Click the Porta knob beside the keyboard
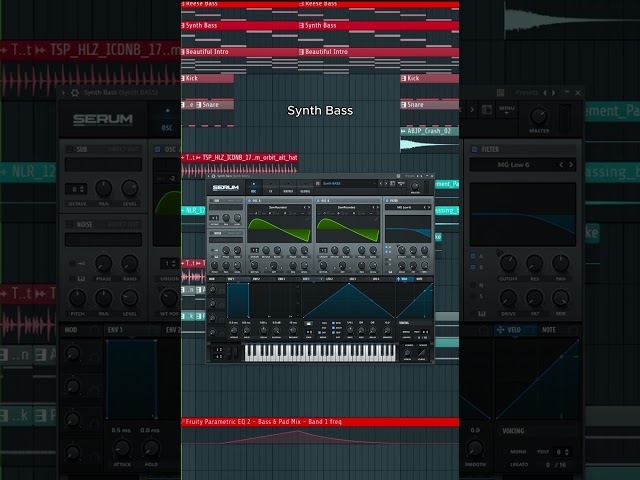Viewport: 640px width, 480px height. [407, 353]
